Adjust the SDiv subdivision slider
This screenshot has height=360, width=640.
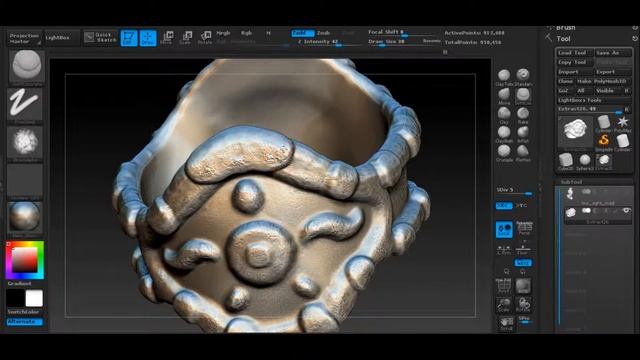(x=514, y=191)
